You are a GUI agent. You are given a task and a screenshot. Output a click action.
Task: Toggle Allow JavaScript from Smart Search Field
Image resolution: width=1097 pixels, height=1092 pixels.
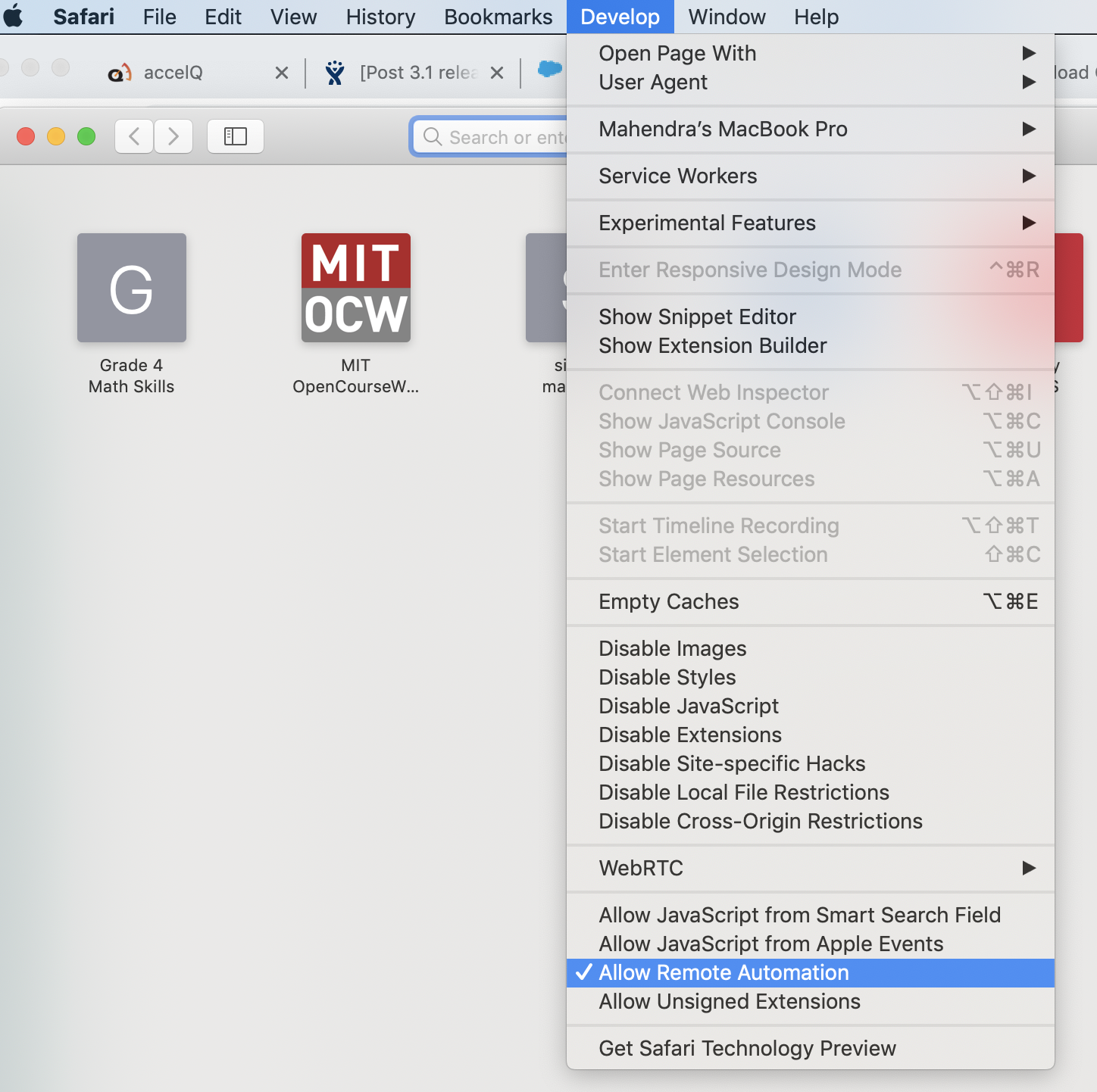811,915
